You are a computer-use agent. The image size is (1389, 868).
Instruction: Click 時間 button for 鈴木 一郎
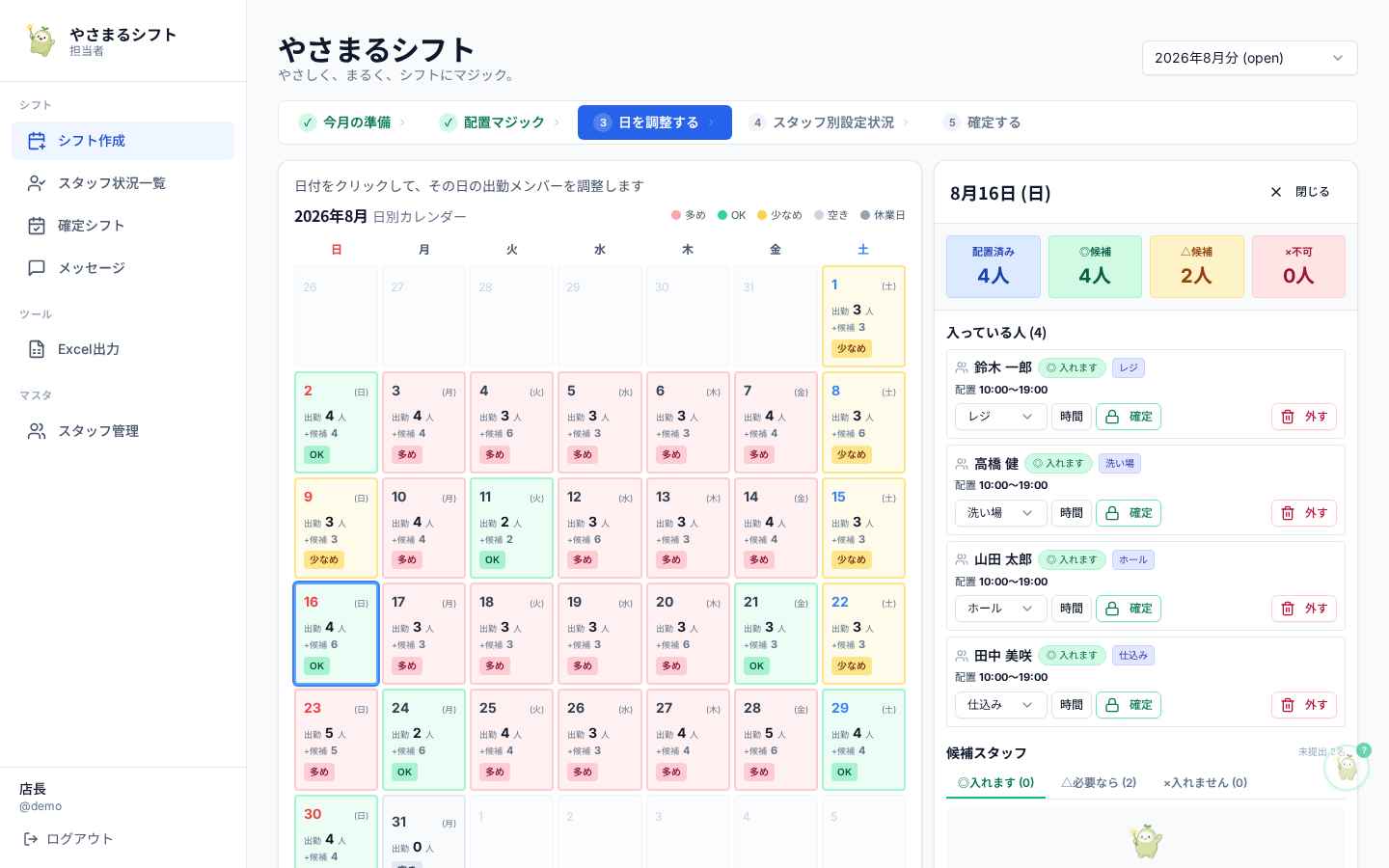1072,417
